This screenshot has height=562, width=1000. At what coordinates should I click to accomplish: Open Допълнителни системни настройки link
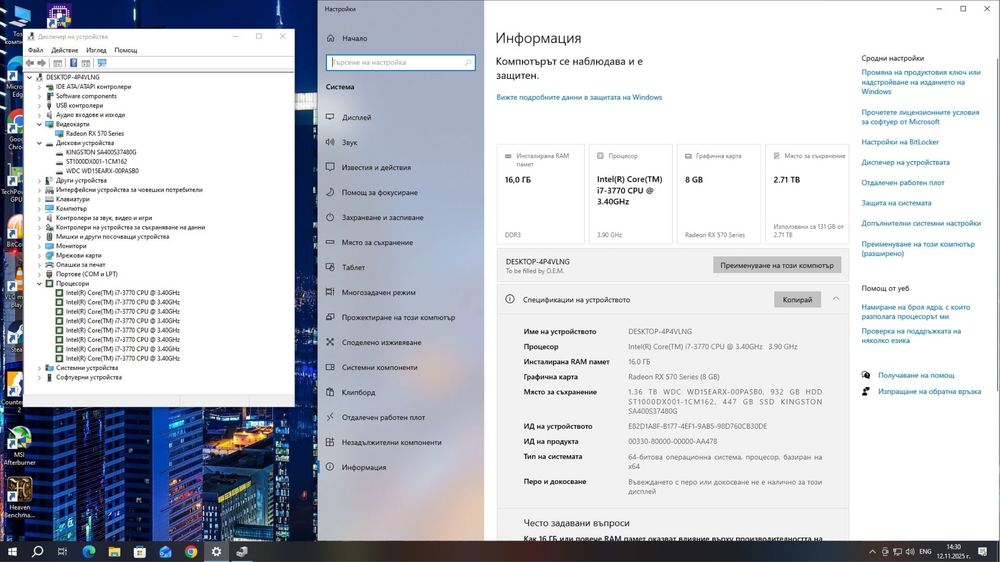[x=921, y=224]
